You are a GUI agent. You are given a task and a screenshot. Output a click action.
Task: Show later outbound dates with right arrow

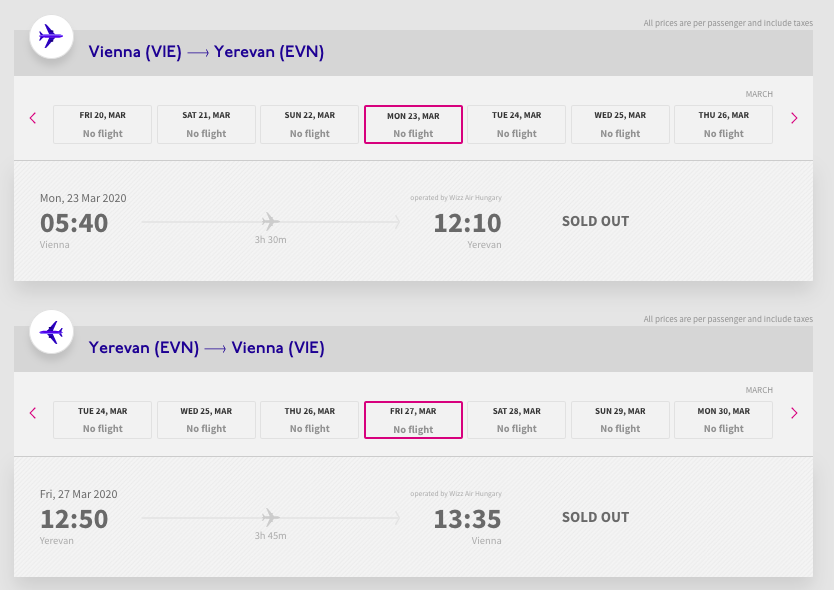pos(794,118)
